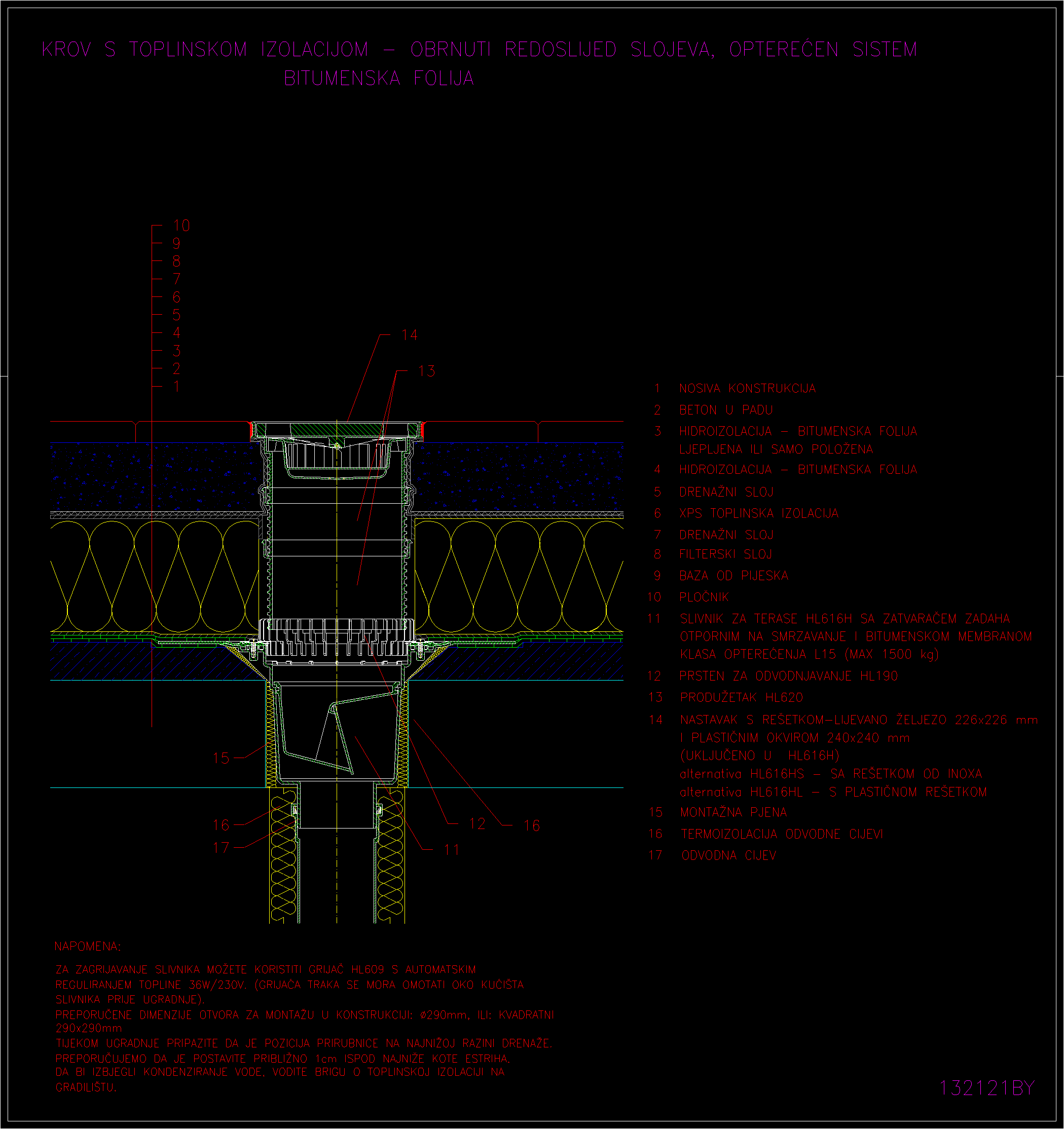The width and height of the screenshot is (1064, 1129).
Task: Select legend entry 'FILTERSKI SLOJ'
Action: click(725, 554)
